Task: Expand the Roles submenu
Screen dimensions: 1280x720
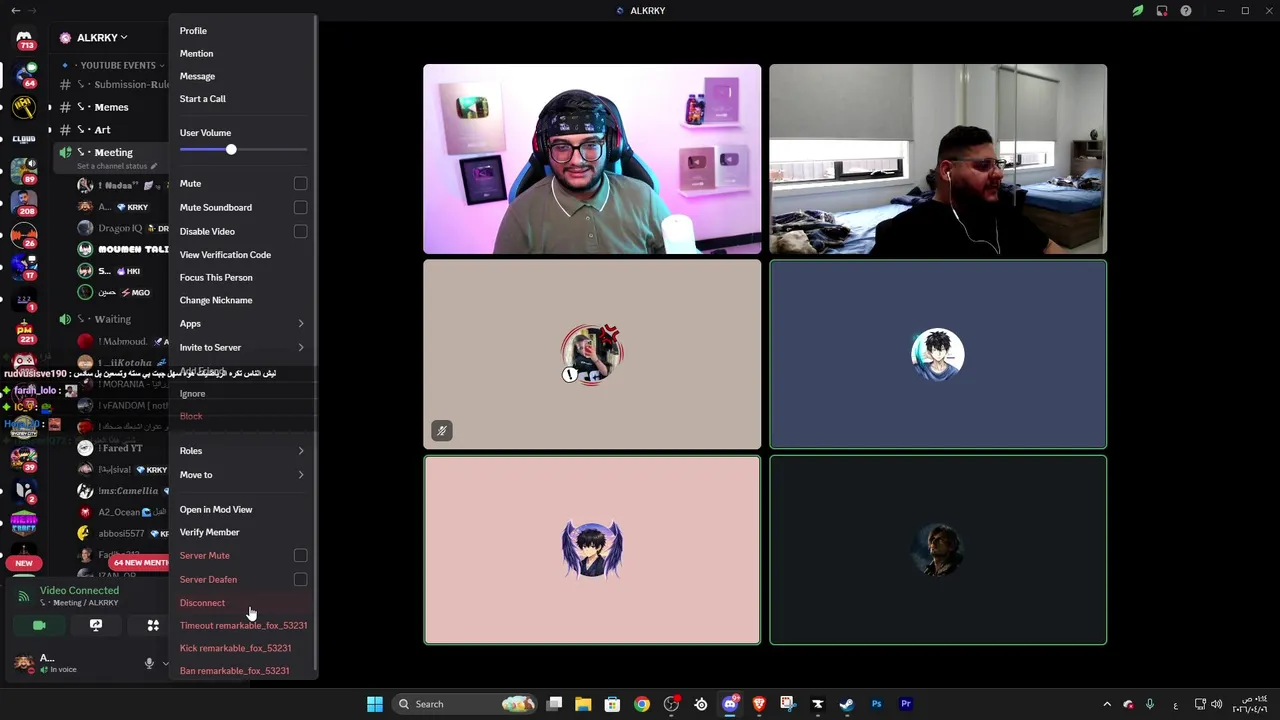Action: (243, 451)
